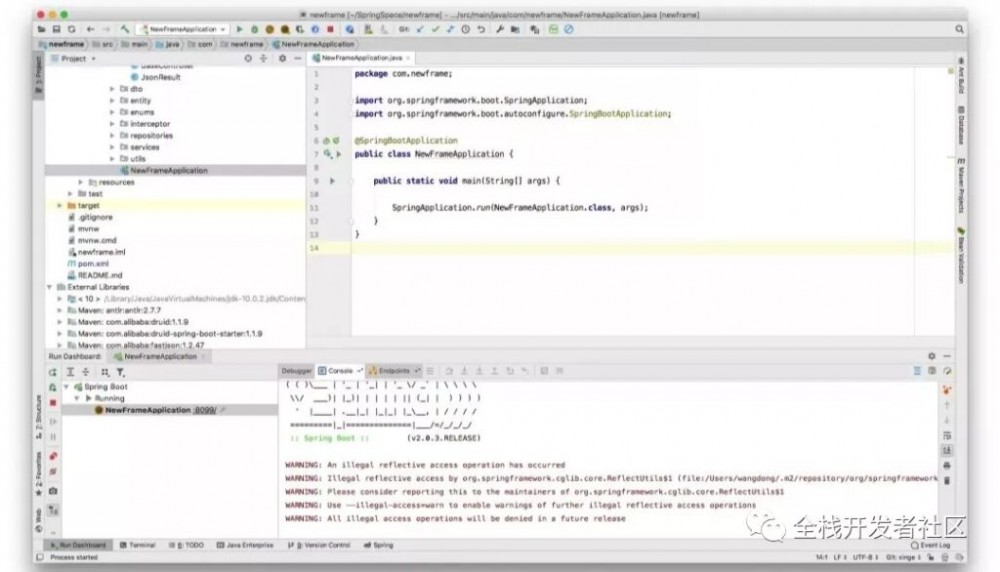Viewport: 1000px width, 572px height.
Task: Open the NewFrameApplication run configuration dropdown
Action: click(183, 29)
